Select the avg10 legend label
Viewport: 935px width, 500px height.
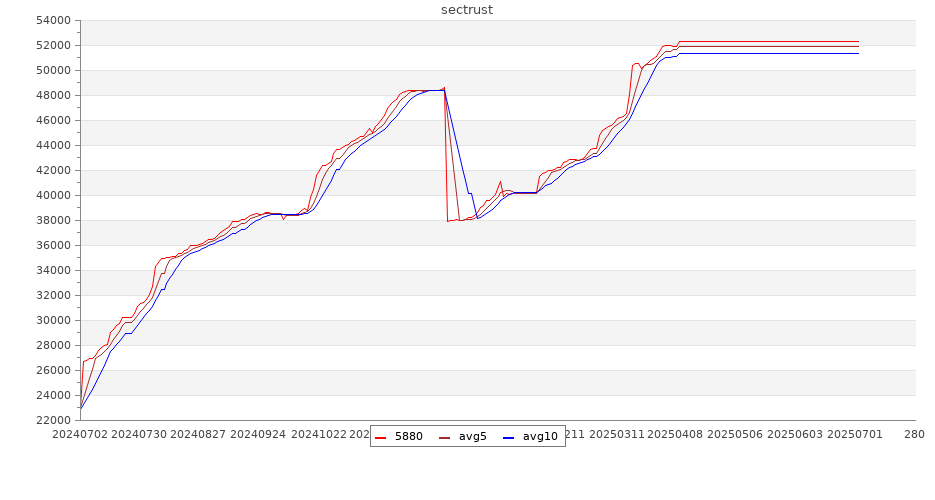[540, 436]
